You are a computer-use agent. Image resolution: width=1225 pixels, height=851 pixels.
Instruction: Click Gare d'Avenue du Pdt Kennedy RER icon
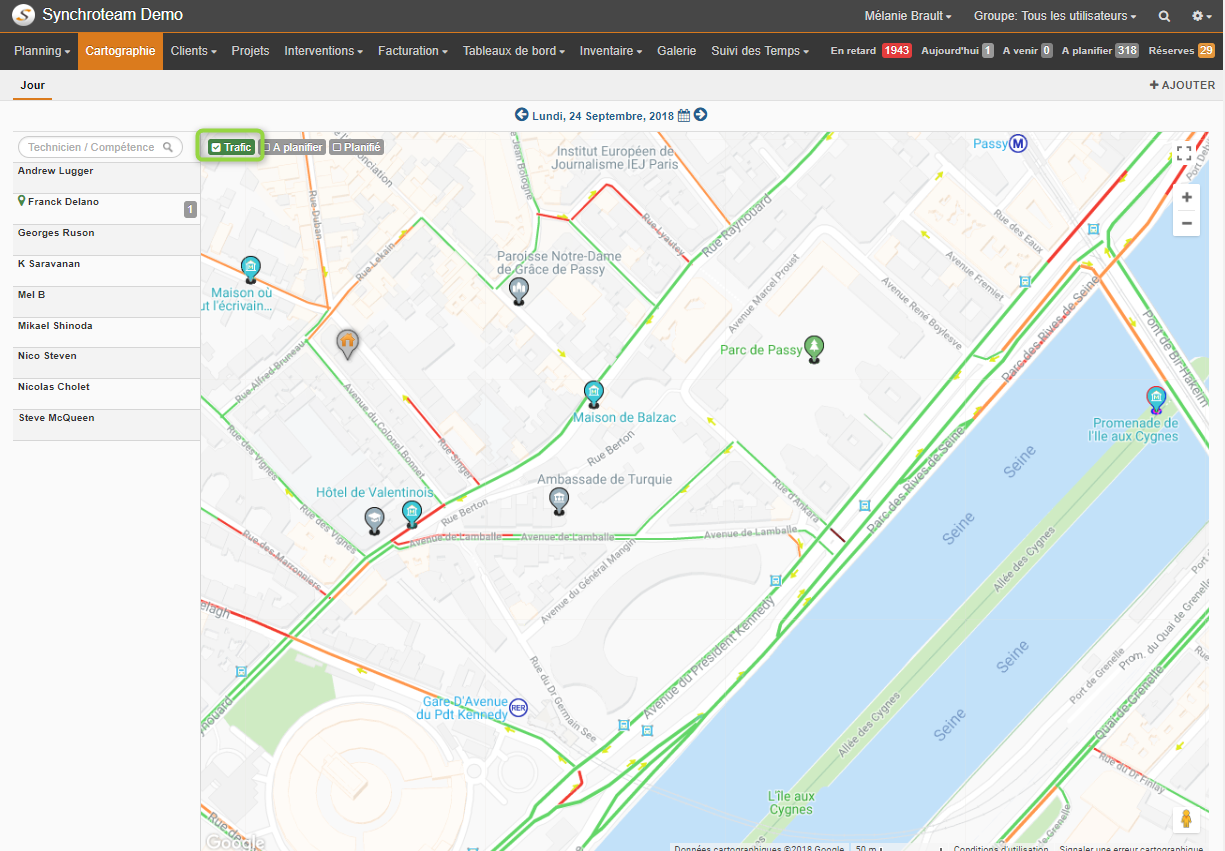click(x=518, y=707)
